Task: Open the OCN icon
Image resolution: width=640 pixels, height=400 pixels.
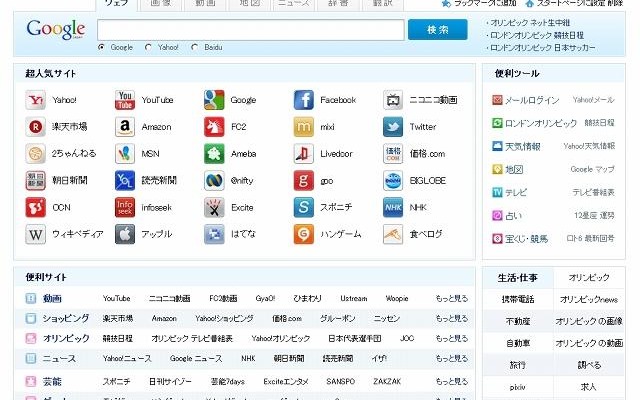Action: 36,207
